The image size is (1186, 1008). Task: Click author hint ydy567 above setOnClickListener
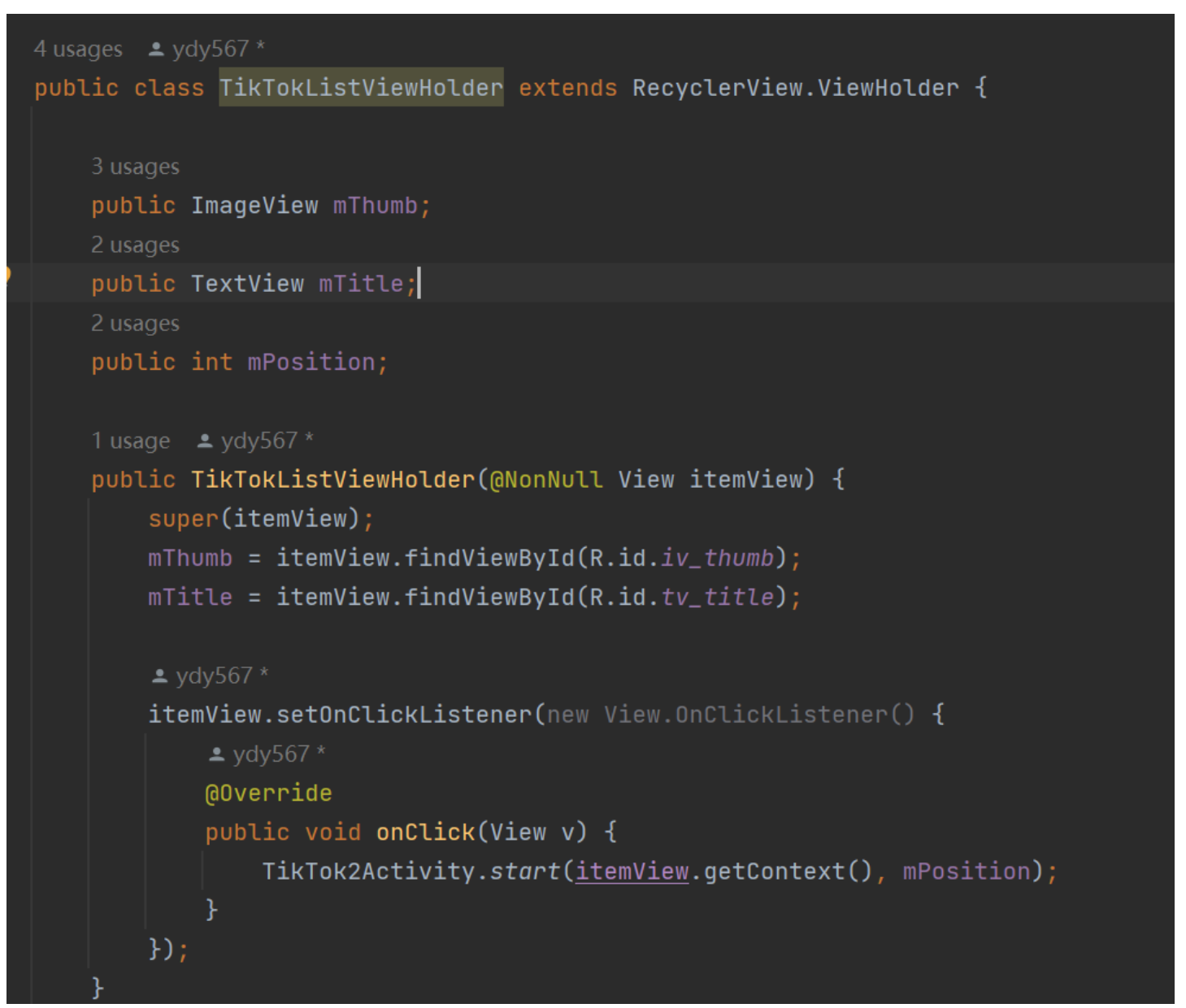pos(210,676)
